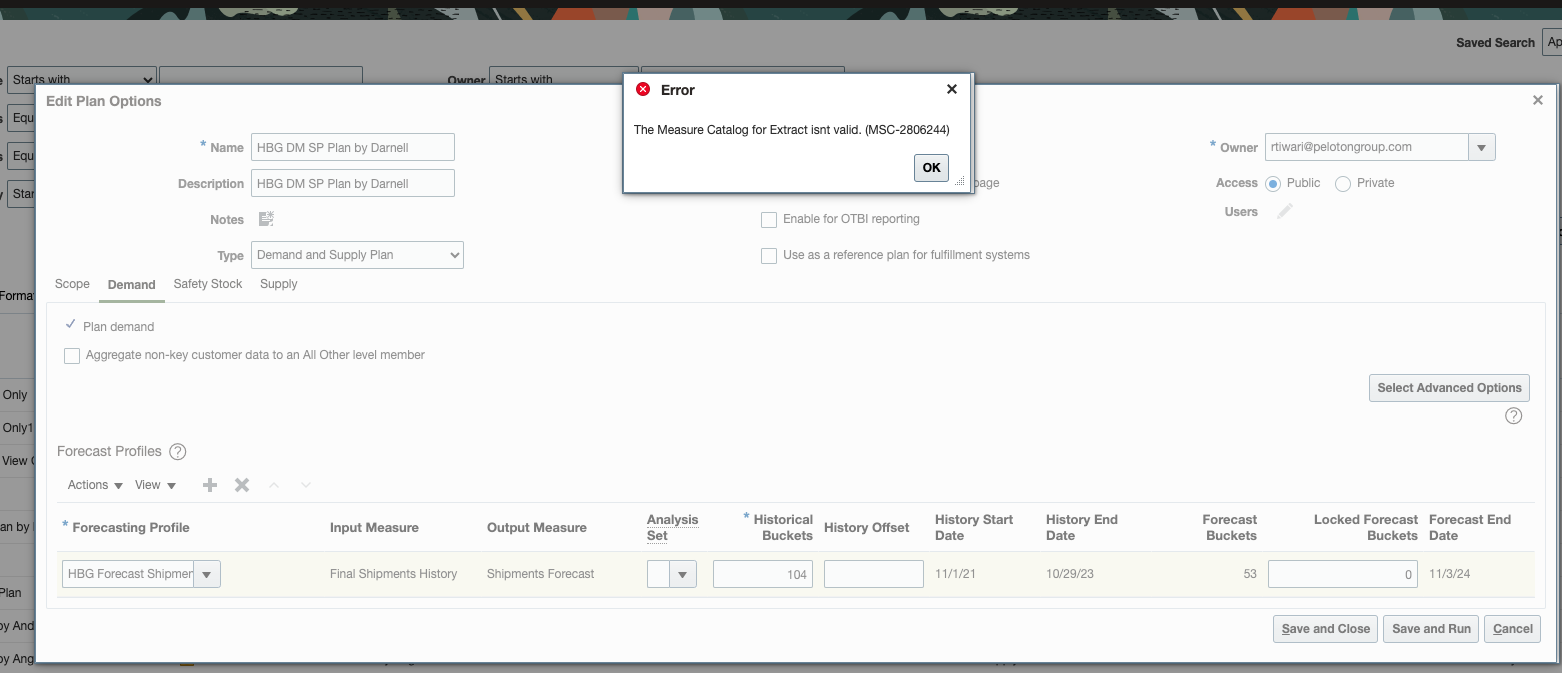Click the move-up arrow in Forecast Profiles toolbar
1562x673 pixels.
[274, 485]
